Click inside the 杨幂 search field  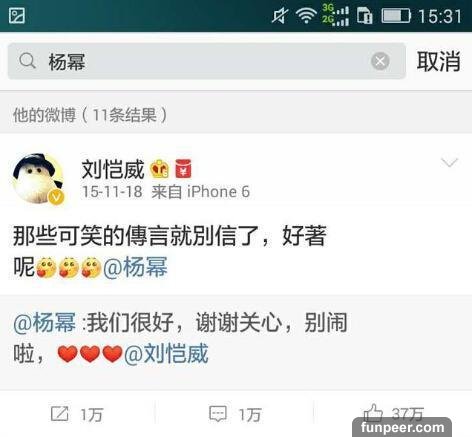207,61
